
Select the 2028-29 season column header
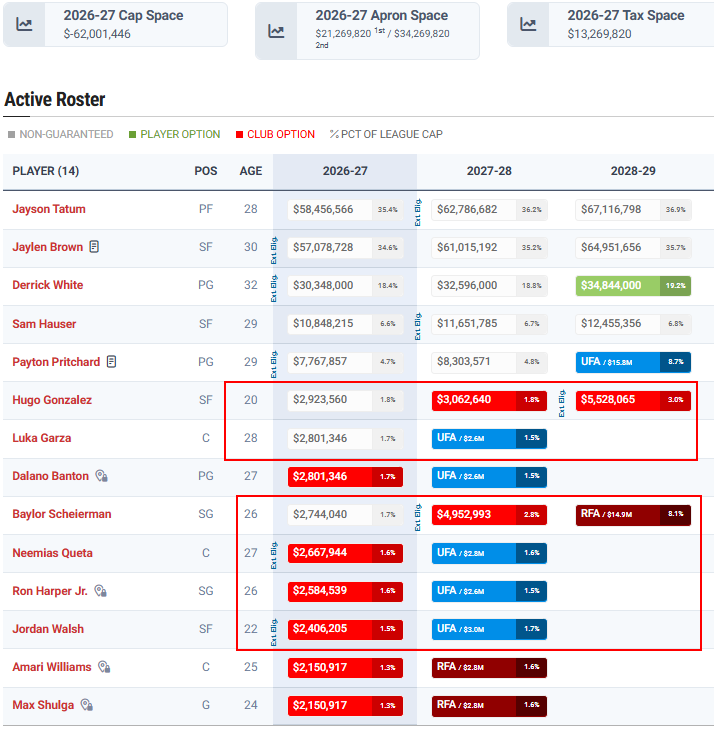pos(633,171)
